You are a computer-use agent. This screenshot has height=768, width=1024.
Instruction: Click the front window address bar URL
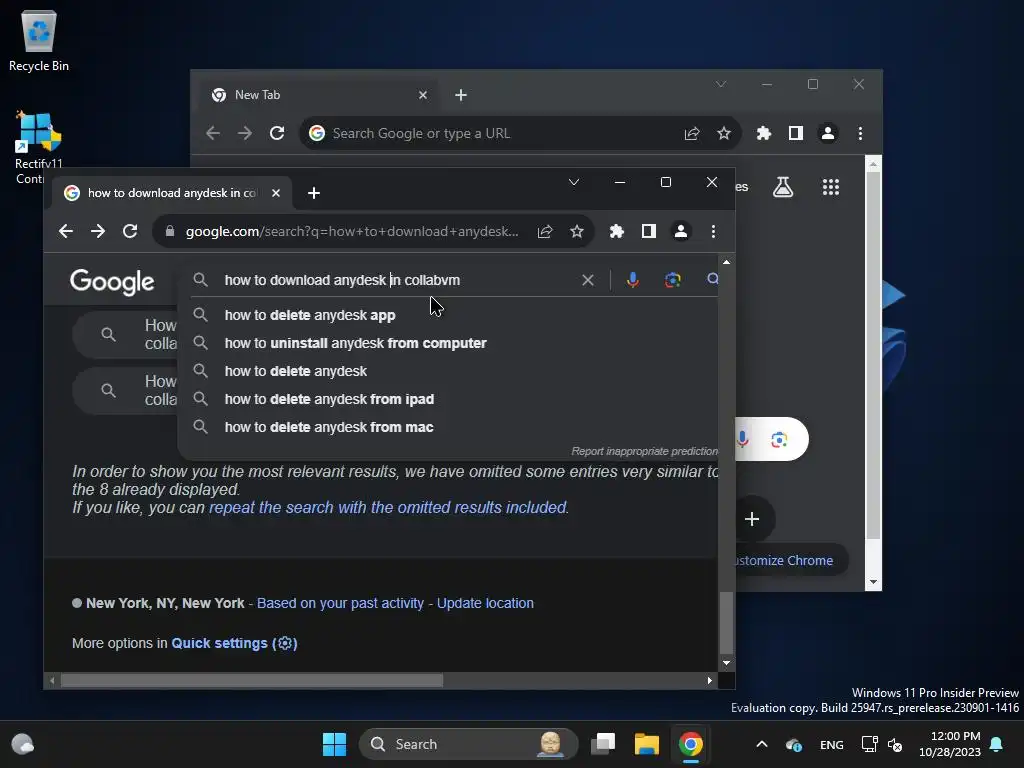(352, 231)
